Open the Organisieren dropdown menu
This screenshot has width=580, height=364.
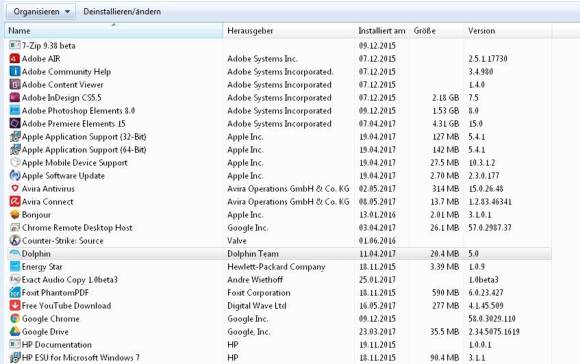coord(41,11)
